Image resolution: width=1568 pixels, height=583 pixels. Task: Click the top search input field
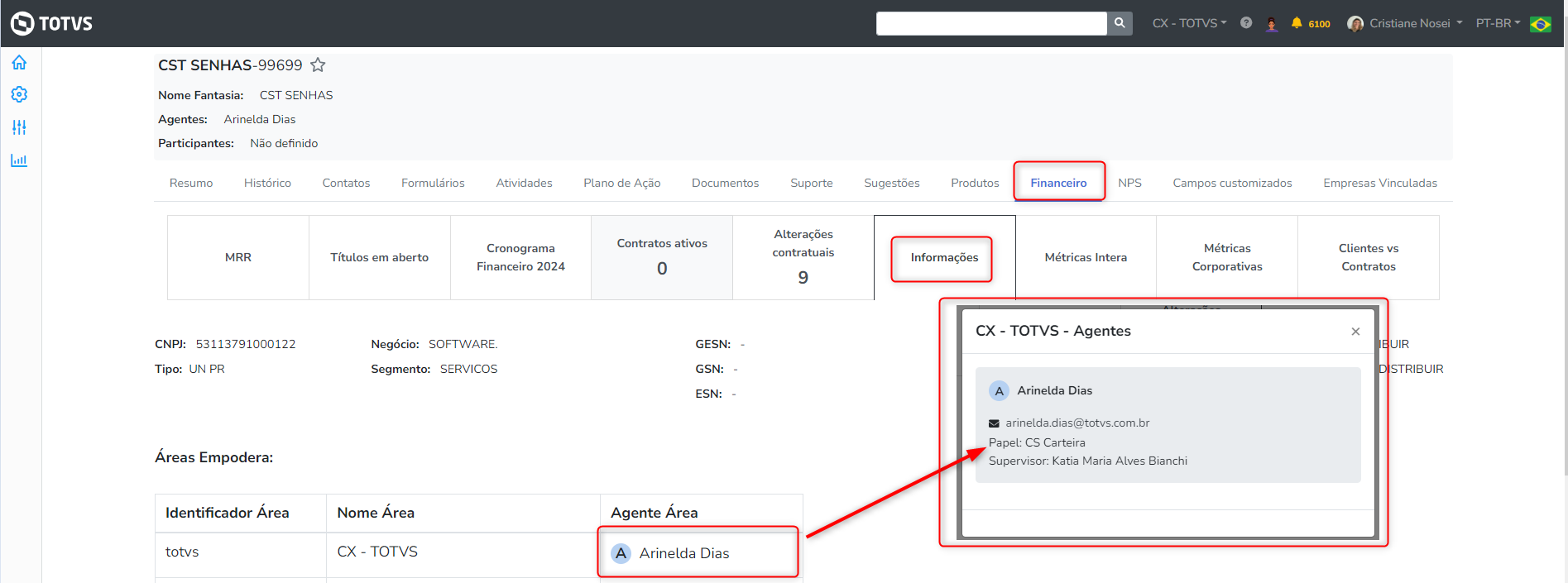point(990,23)
